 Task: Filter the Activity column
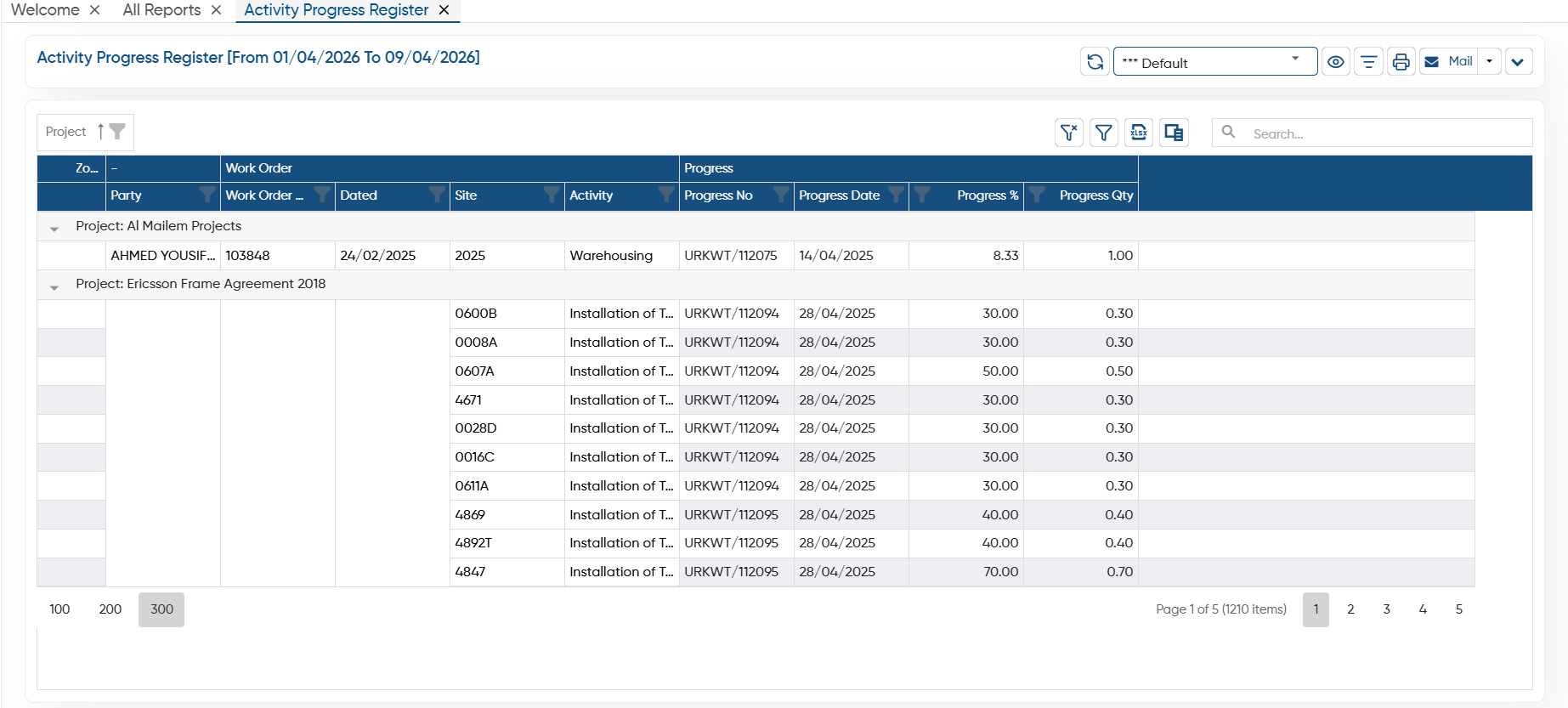tap(665, 195)
